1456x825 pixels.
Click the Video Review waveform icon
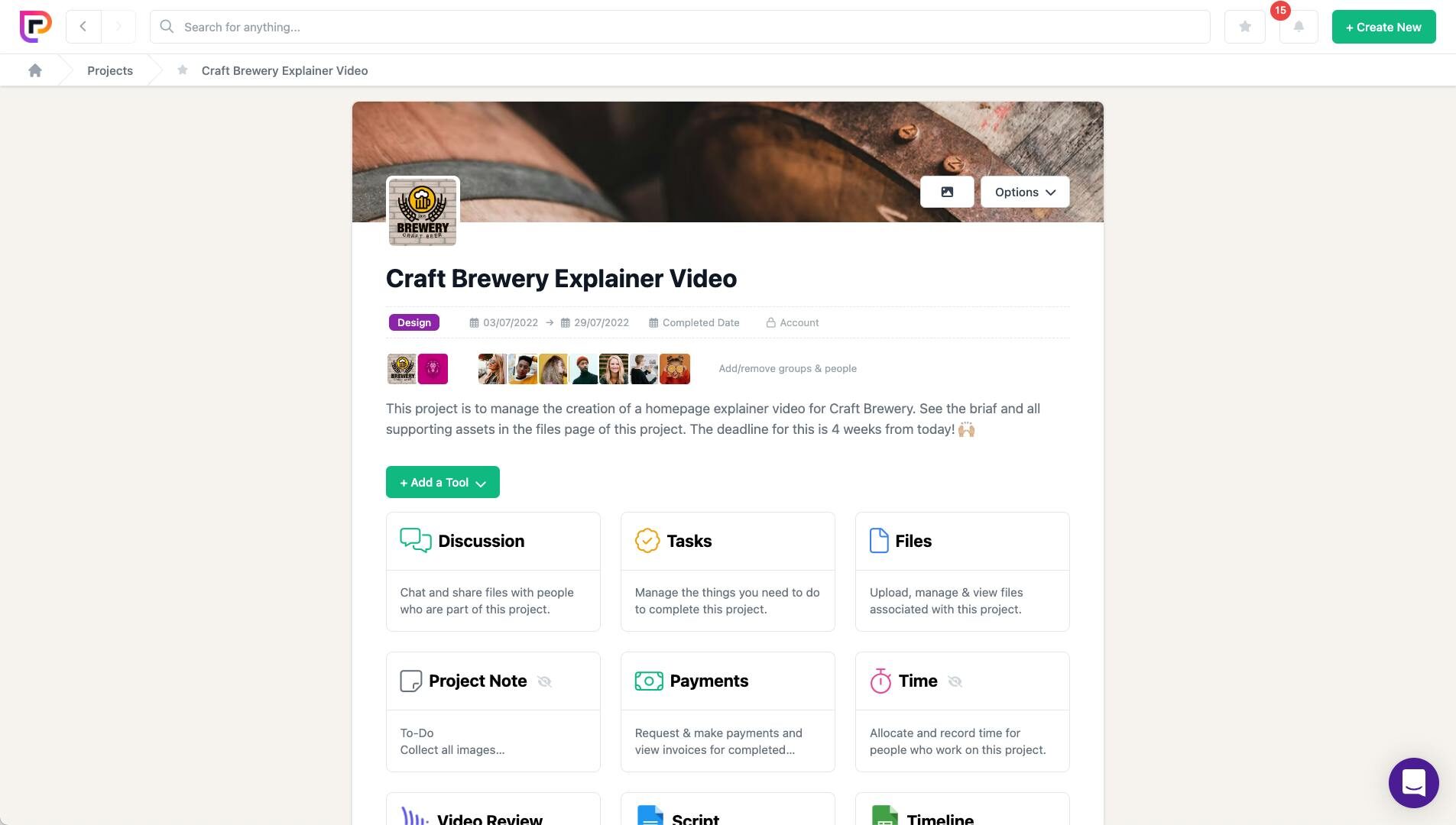415,817
